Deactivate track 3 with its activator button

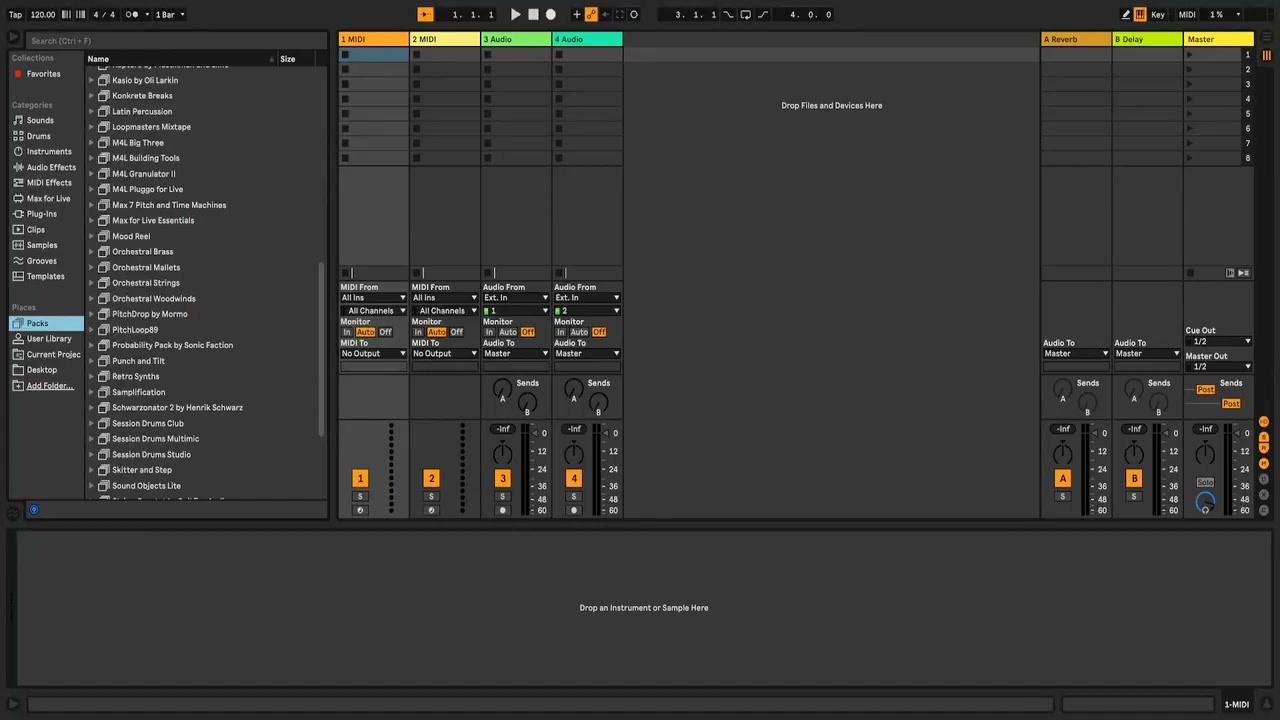click(x=502, y=479)
